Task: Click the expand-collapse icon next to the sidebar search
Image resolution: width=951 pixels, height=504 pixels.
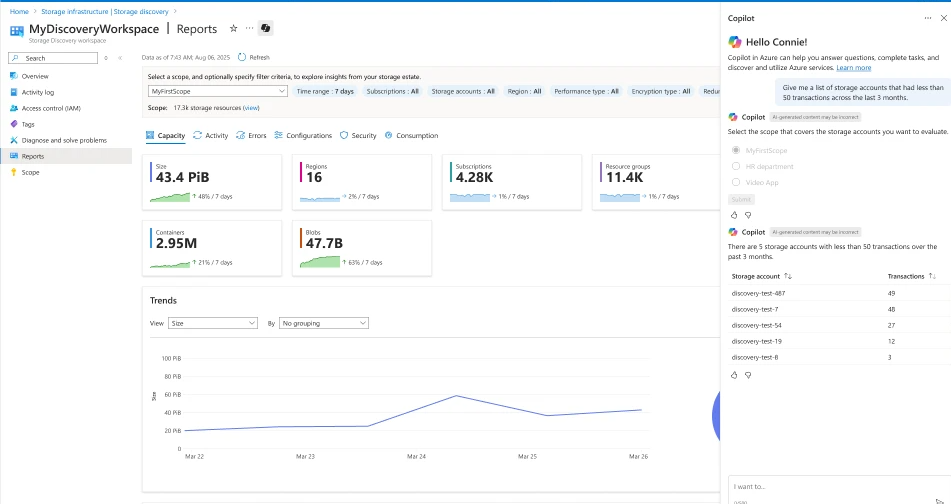Action: (x=106, y=58)
